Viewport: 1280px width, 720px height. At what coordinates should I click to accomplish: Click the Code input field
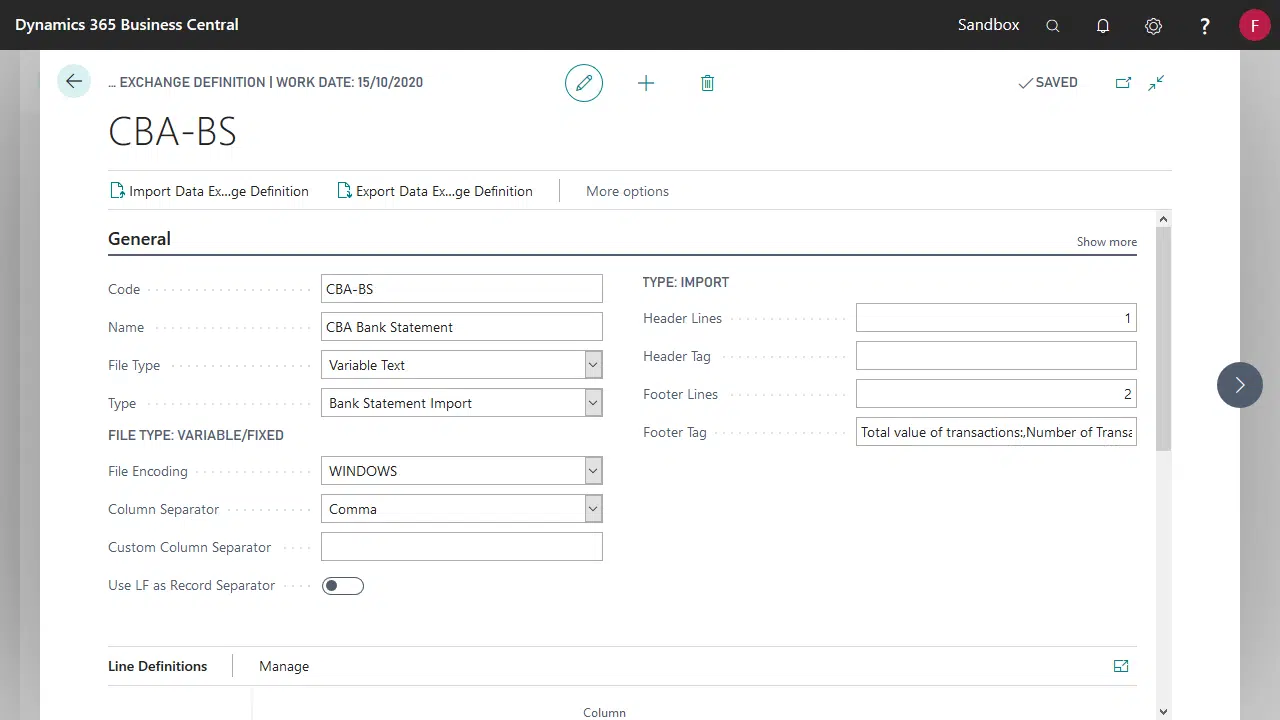tap(462, 289)
